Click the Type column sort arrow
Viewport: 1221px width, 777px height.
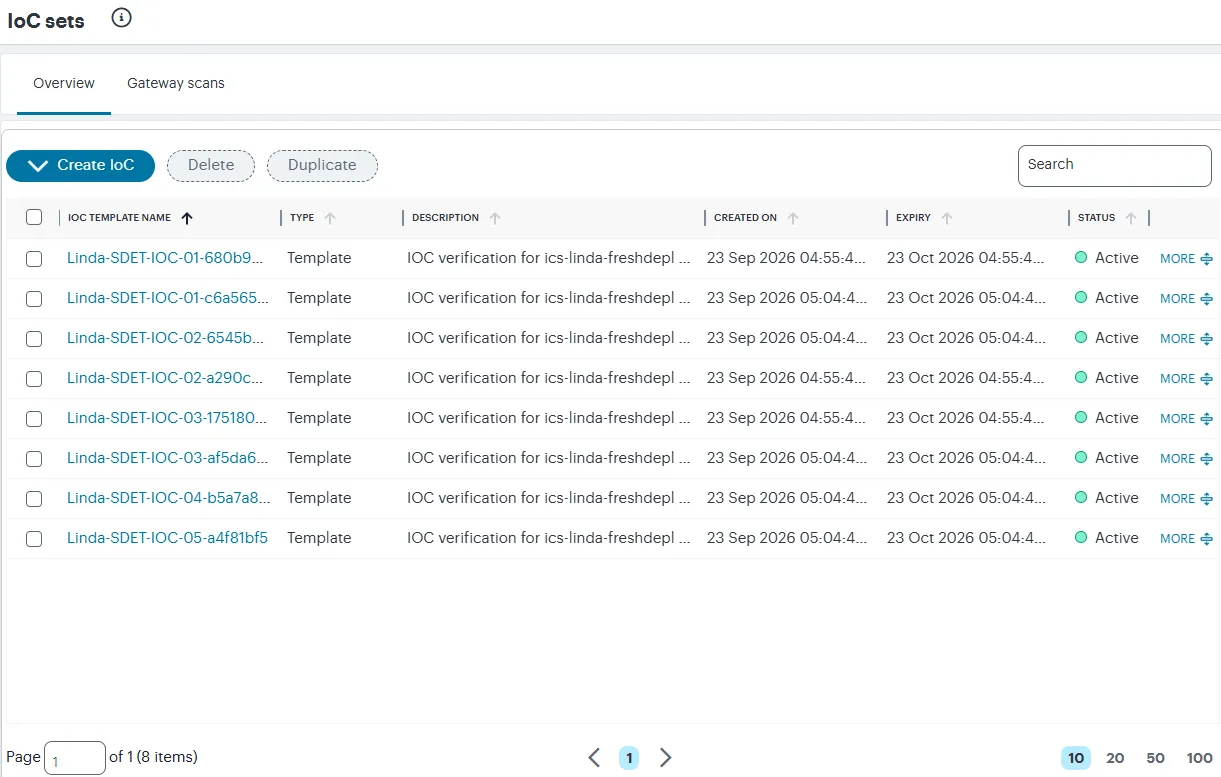coord(330,218)
